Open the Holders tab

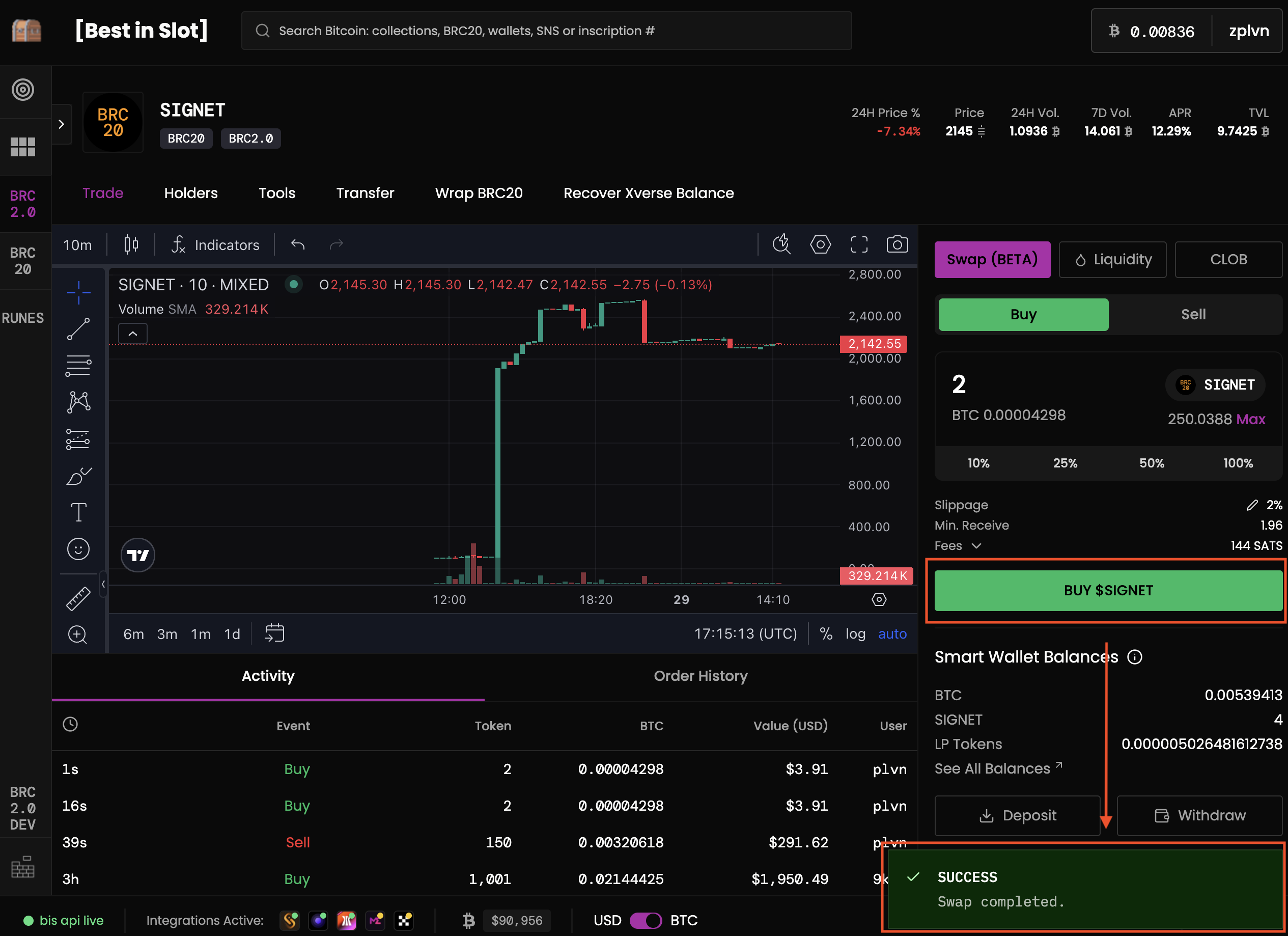pos(191,193)
